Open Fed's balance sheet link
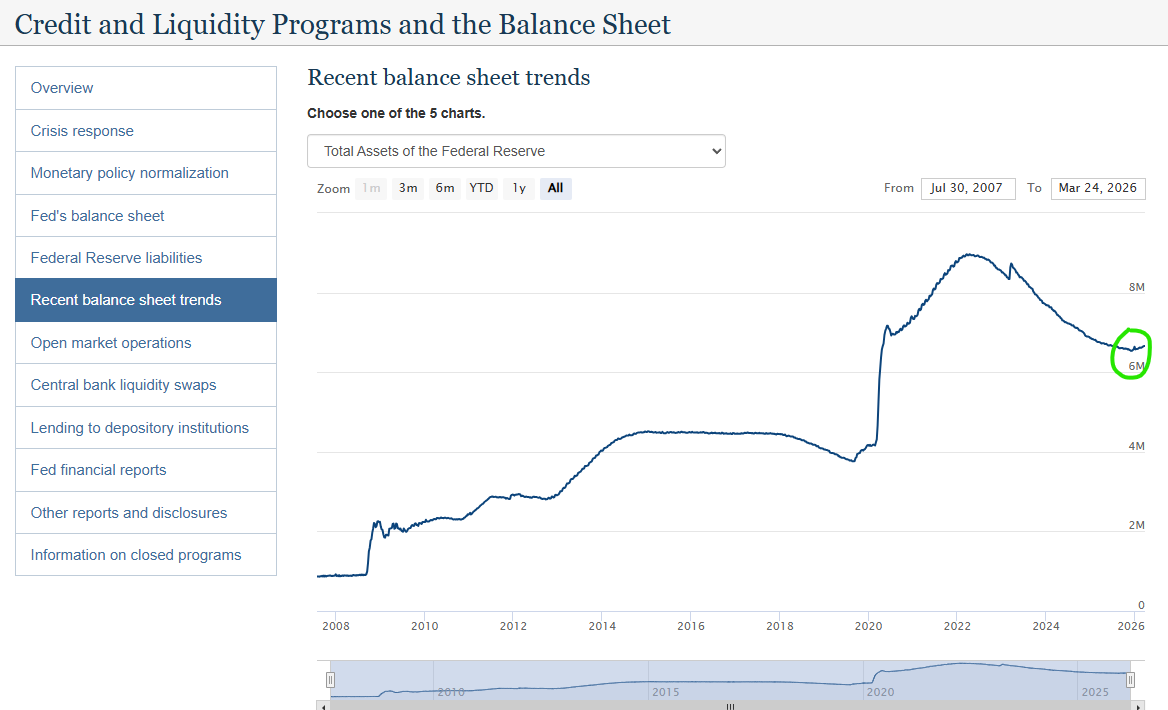The image size is (1168, 710). pos(146,215)
